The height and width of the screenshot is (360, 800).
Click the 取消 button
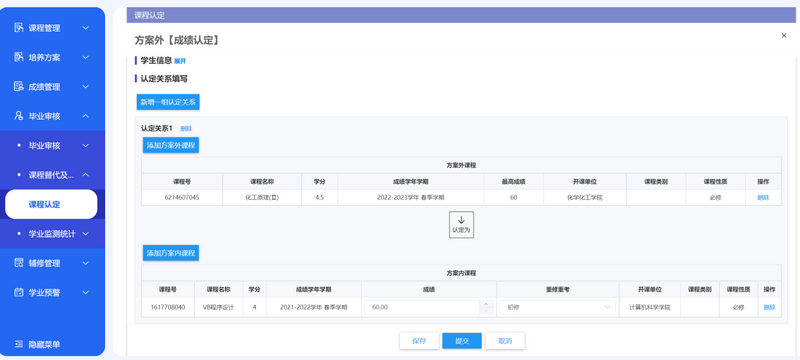tap(505, 341)
